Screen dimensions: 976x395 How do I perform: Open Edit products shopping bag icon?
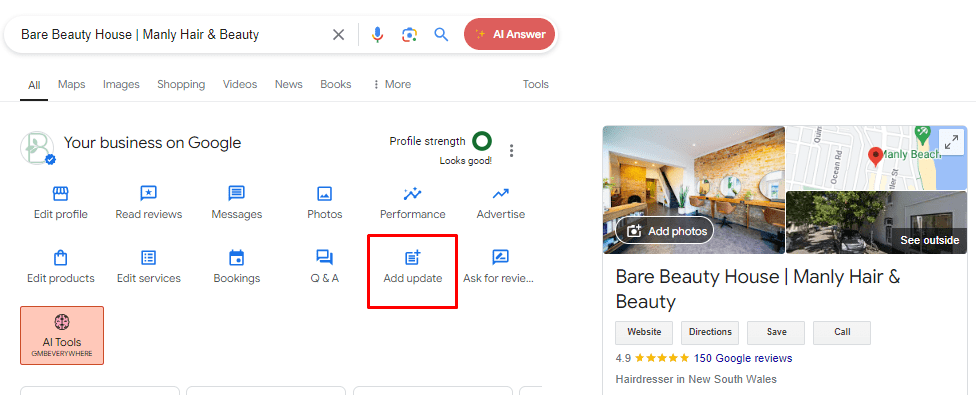coord(61,258)
